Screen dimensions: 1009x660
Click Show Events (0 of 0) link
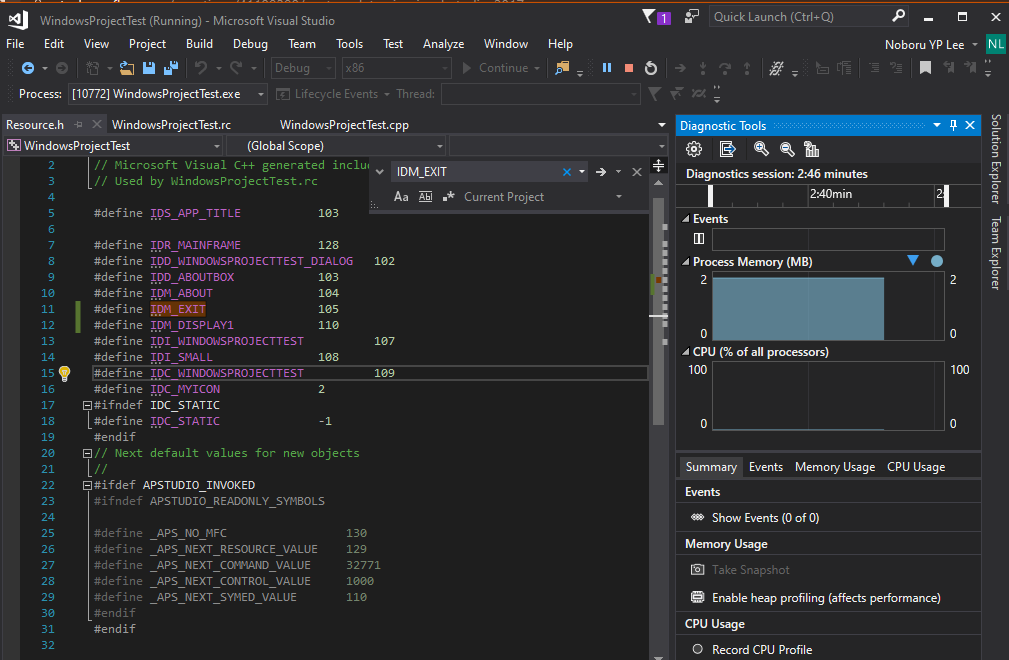[765, 518]
